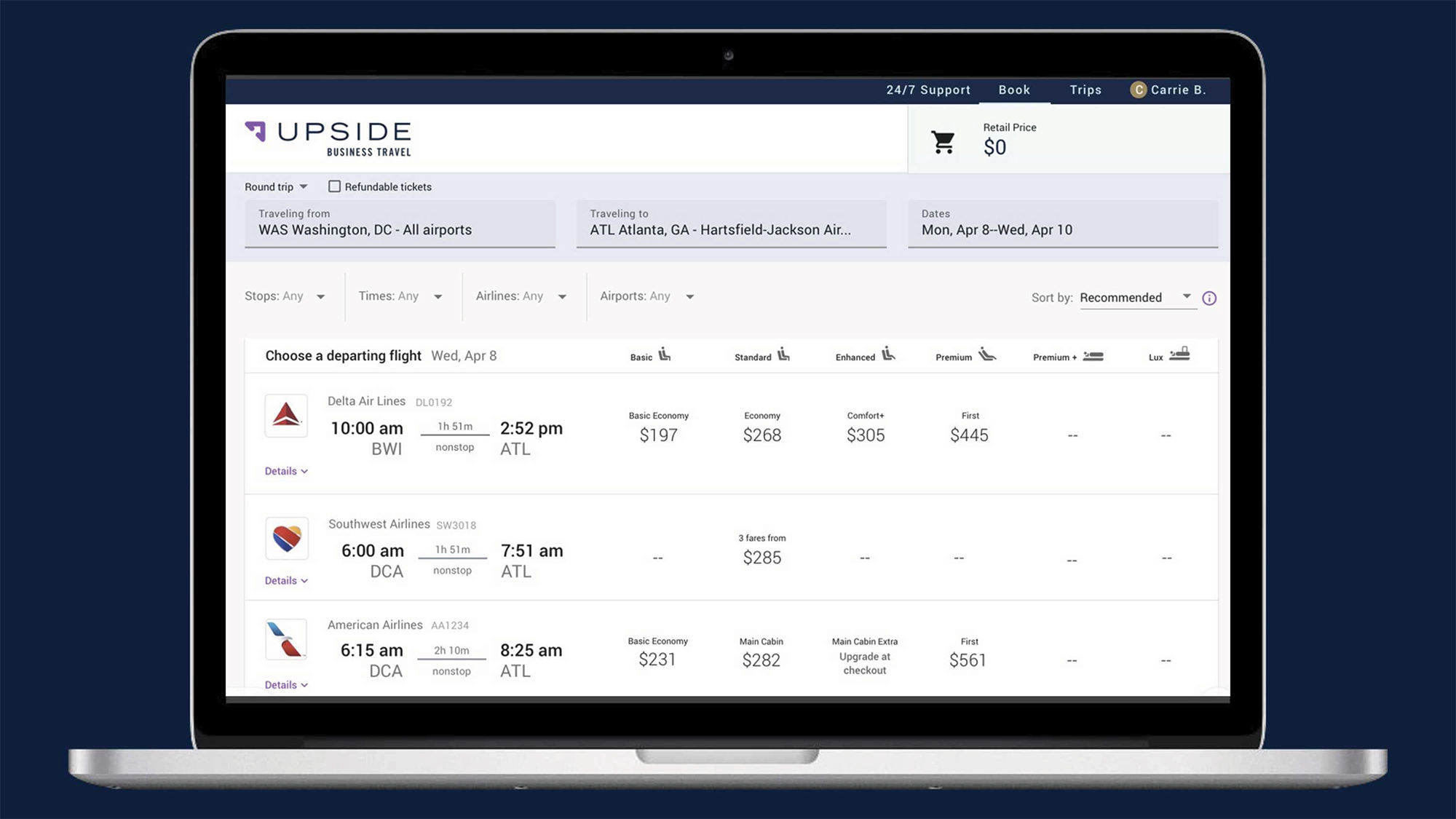Click the American 2h 10m duration

point(451,651)
